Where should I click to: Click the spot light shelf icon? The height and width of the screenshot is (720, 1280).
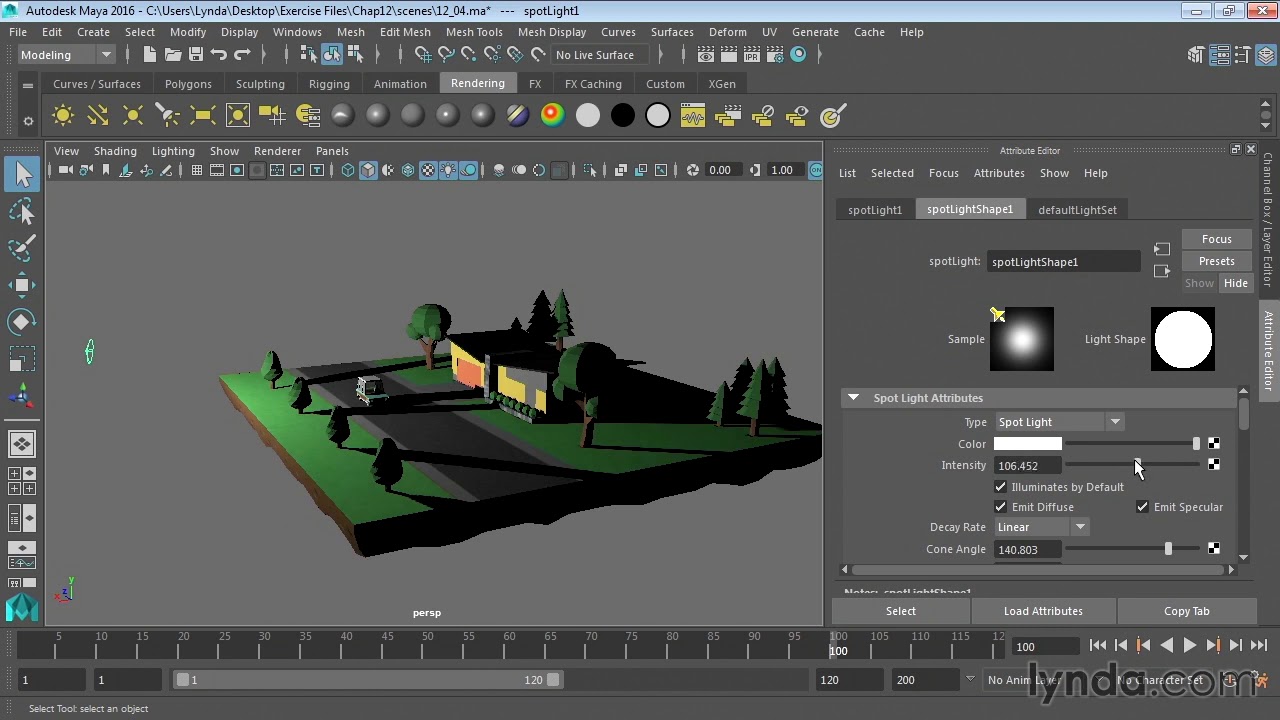[x=168, y=116]
